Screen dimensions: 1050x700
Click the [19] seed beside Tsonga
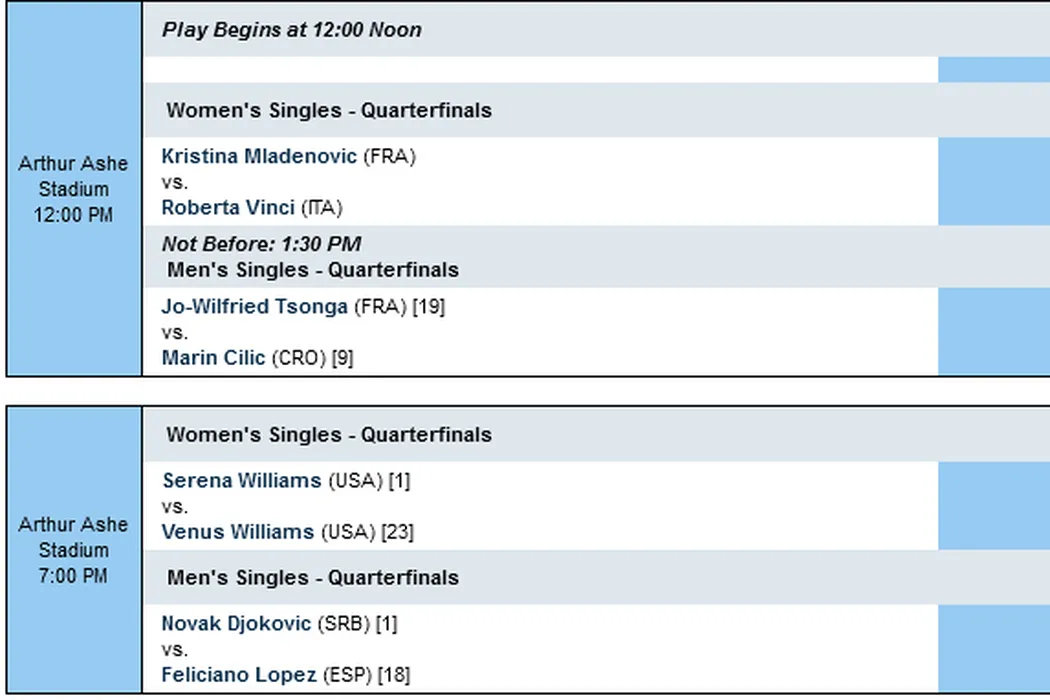click(429, 307)
